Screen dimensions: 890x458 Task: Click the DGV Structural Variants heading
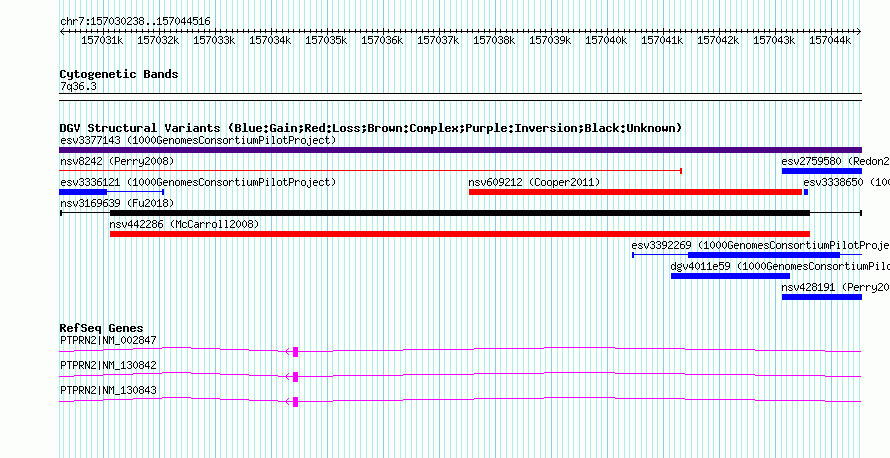(x=371, y=128)
